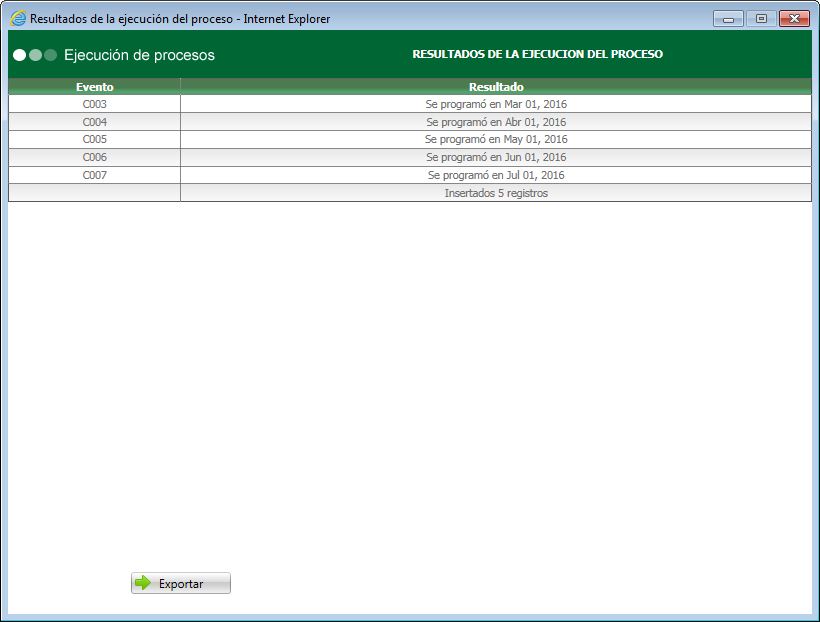Select event row C003
Viewport: 820px width, 622px height.
pyautogui.click(x=94, y=104)
